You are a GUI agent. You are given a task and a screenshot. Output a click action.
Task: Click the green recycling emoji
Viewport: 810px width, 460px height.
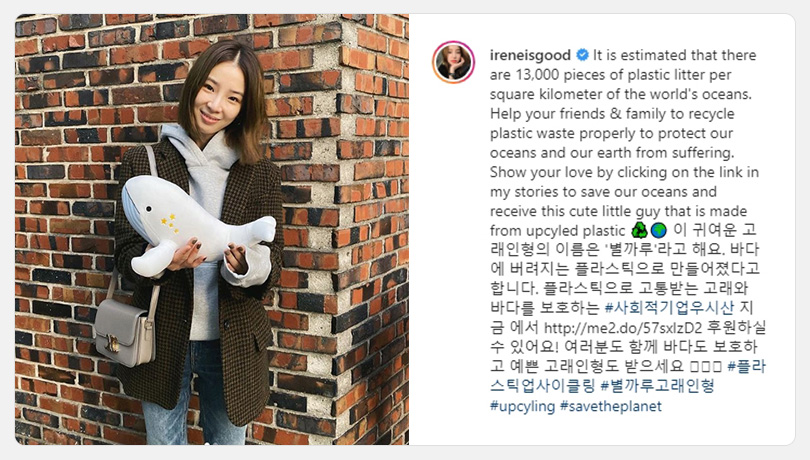pyautogui.click(x=639, y=230)
